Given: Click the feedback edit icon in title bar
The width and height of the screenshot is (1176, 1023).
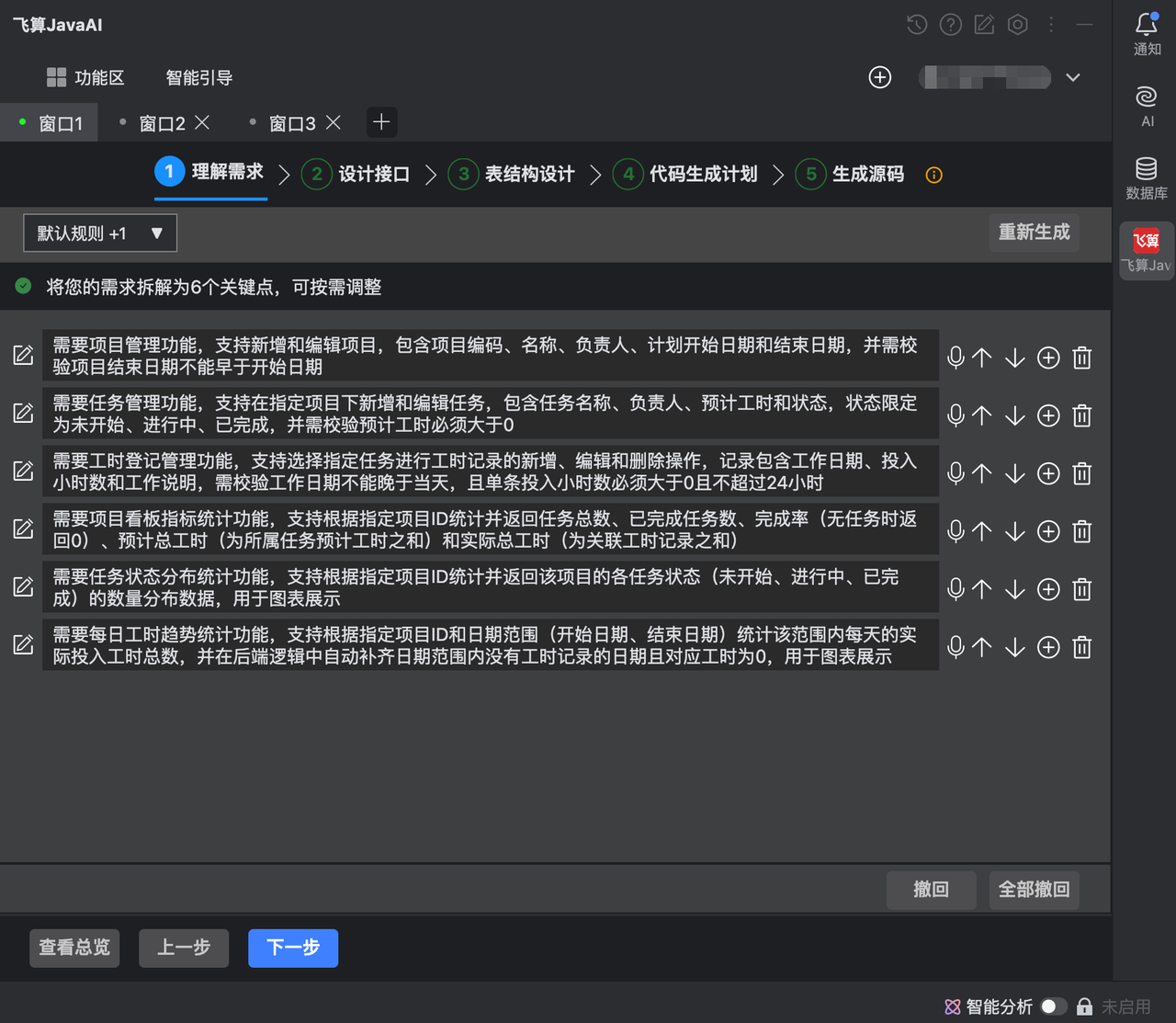Looking at the screenshot, I should [x=984, y=25].
